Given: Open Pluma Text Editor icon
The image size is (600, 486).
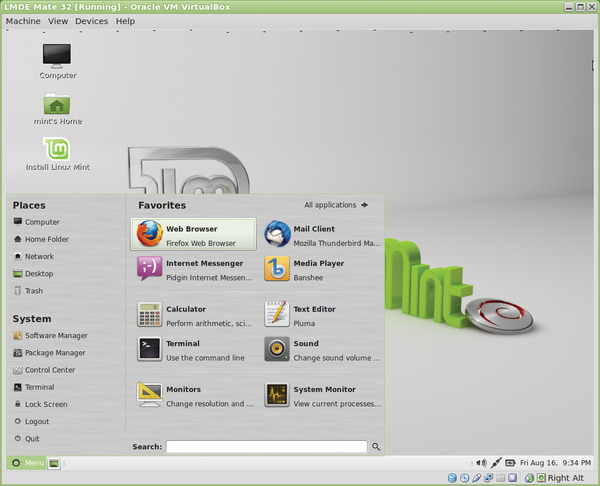Looking at the screenshot, I should 277,314.
